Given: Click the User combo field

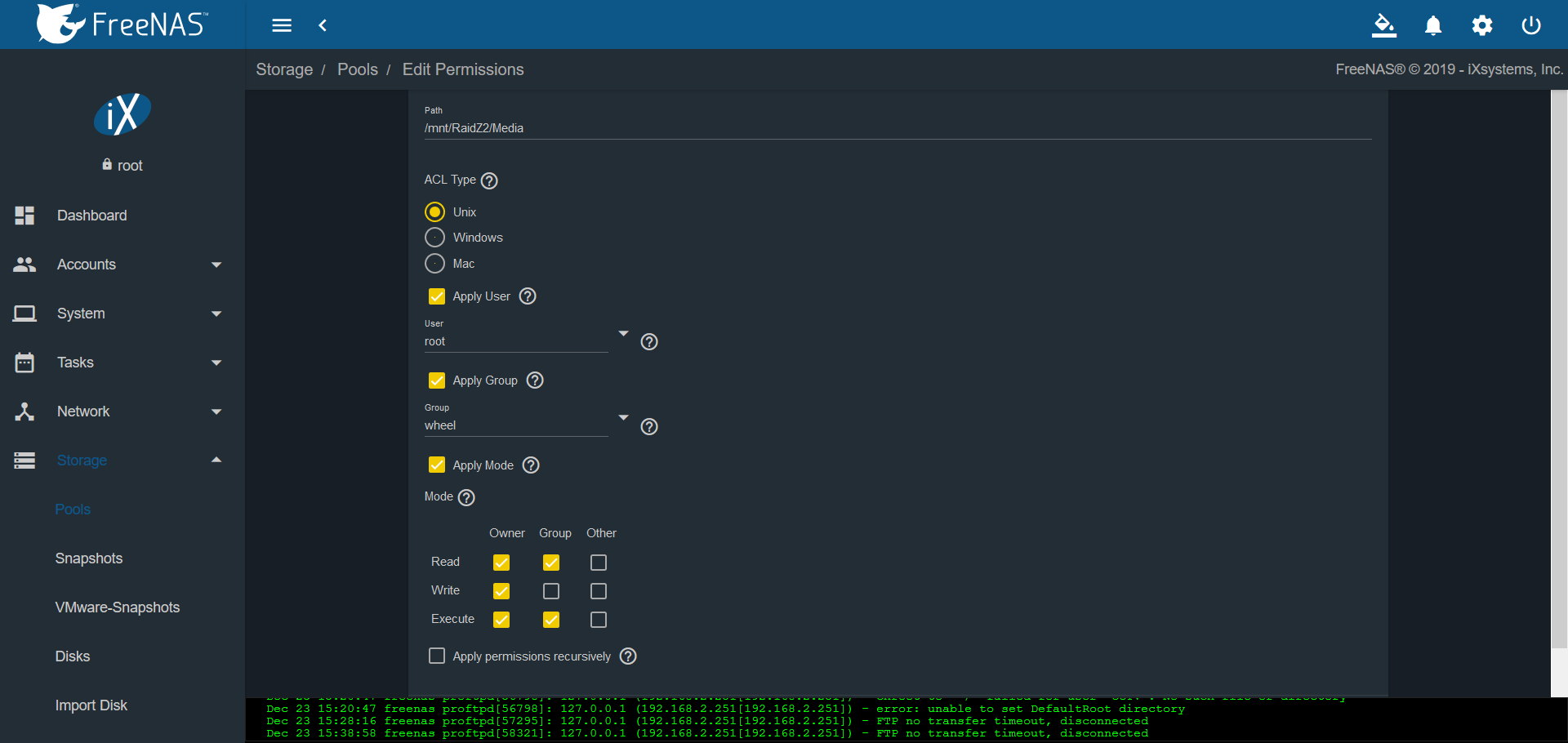Looking at the screenshot, I should (516, 342).
